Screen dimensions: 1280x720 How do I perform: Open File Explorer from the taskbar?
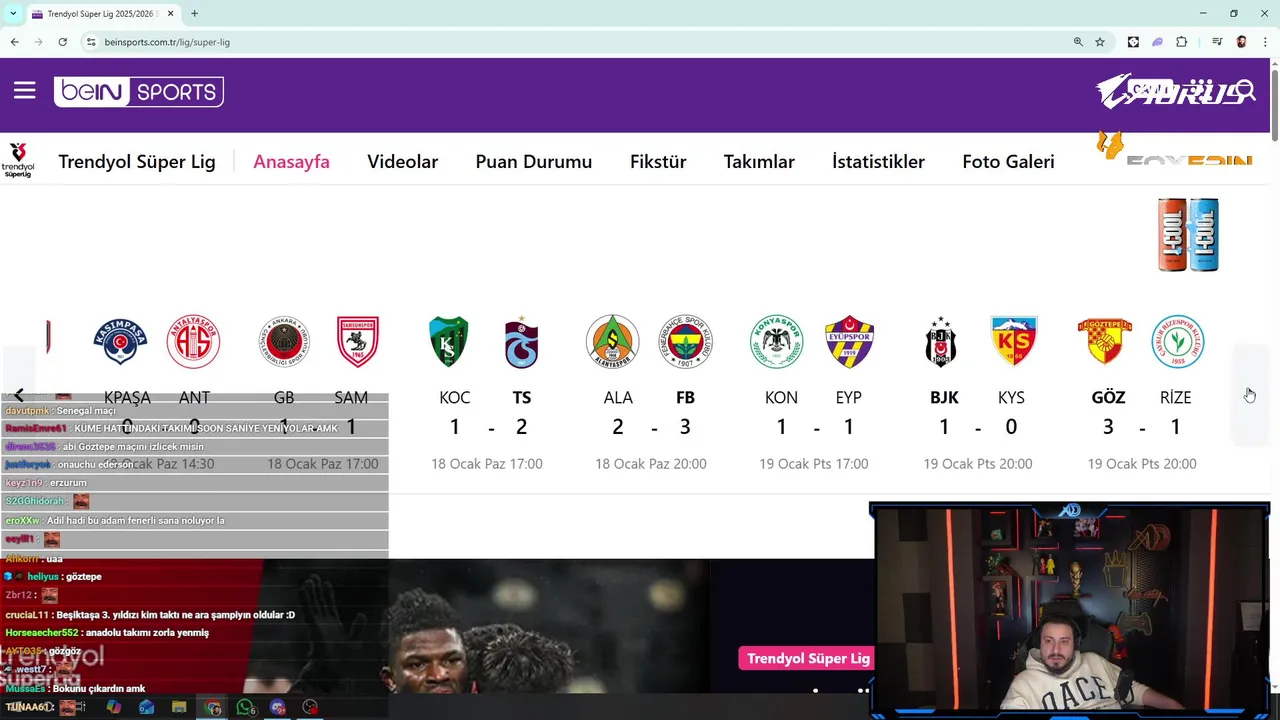pyautogui.click(x=179, y=707)
